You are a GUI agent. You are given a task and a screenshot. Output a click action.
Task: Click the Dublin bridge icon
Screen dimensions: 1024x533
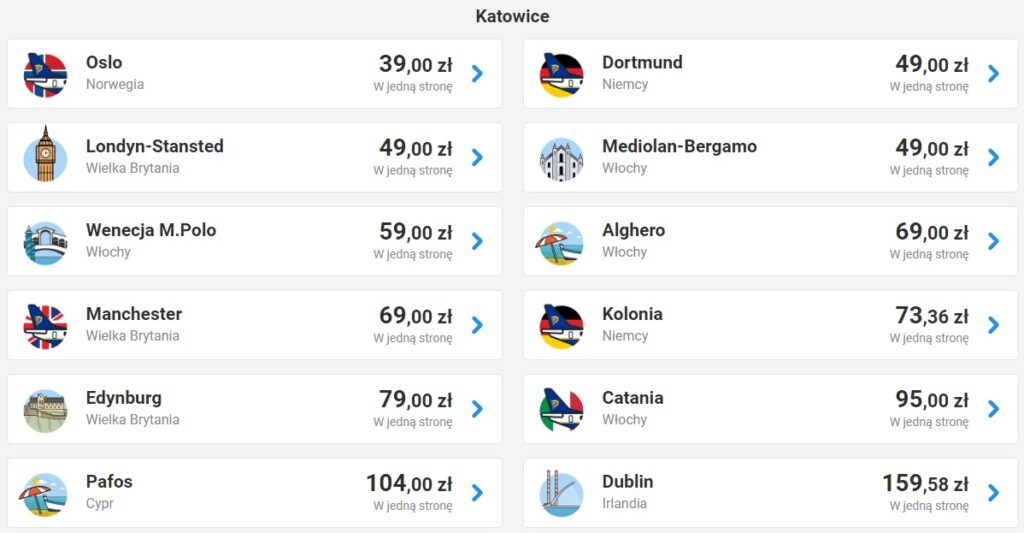click(561, 494)
